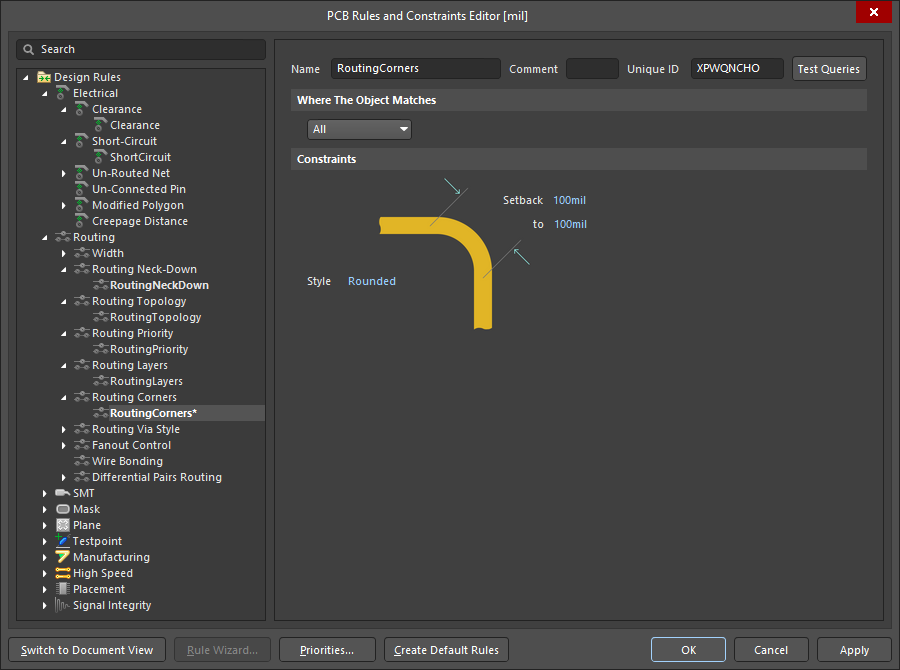Click the High Speed category icon

[x=63, y=573]
